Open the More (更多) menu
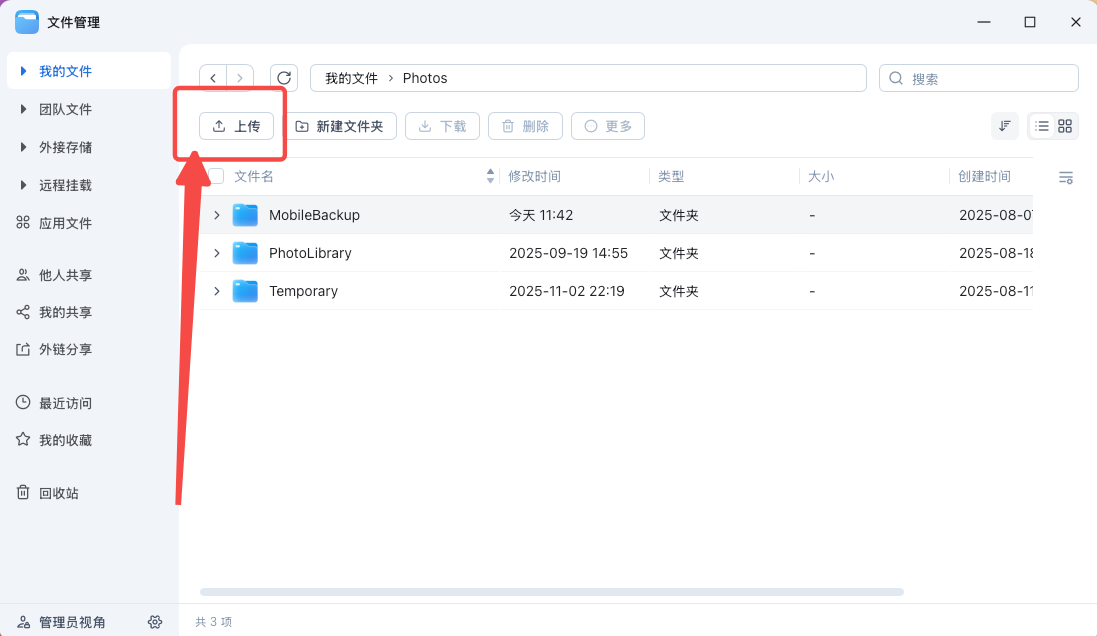Viewport: 1097px width, 636px height. pyautogui.click(x=607, y=126)
